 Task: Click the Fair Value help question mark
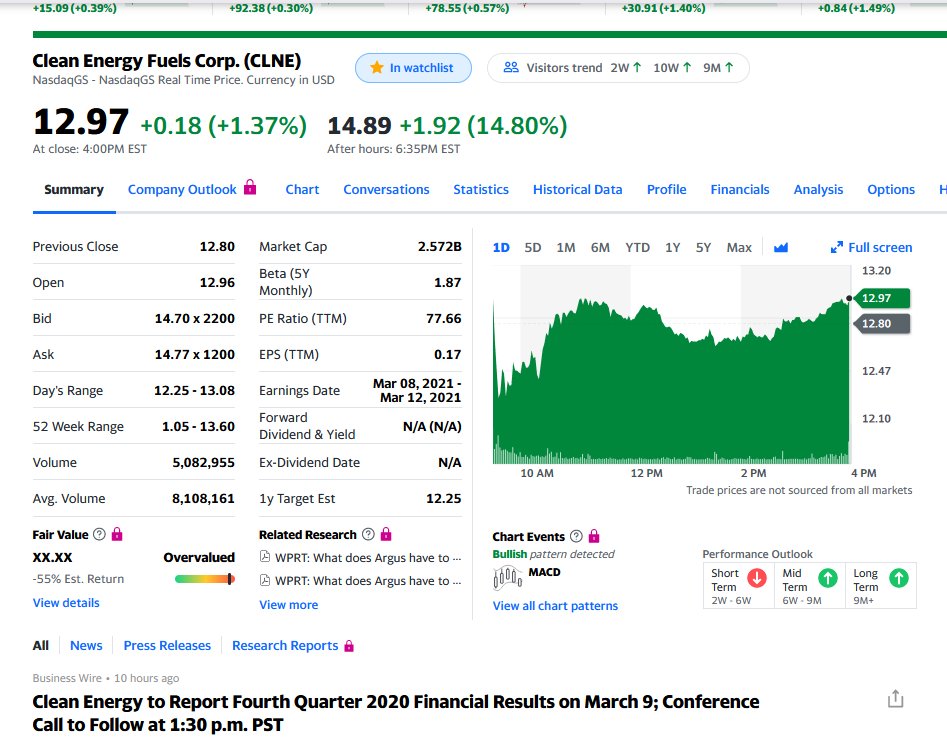(99, 534)
